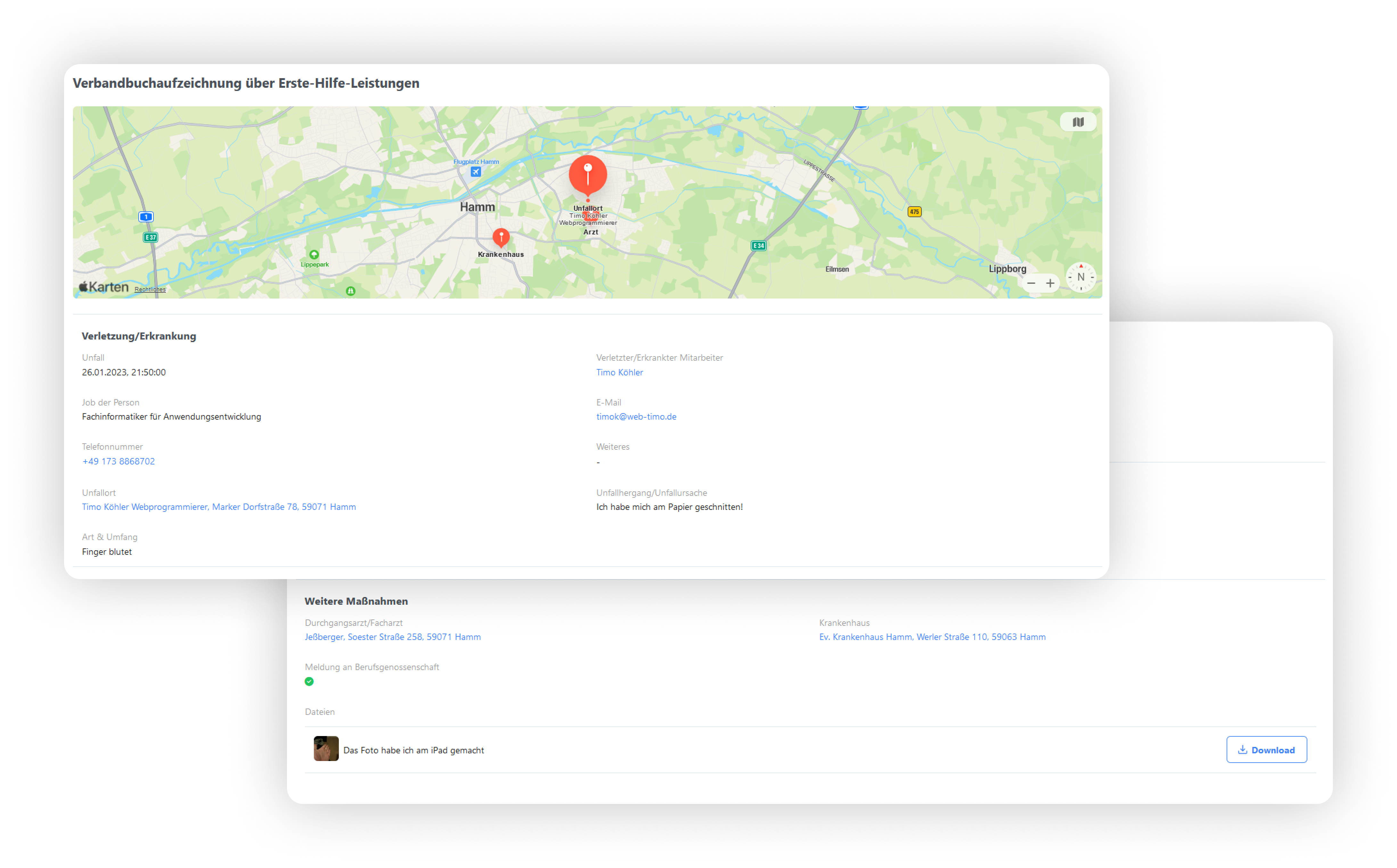Zoom in the map with plus
Viewport: 1397px width, 868px height.
[1050, 283]
